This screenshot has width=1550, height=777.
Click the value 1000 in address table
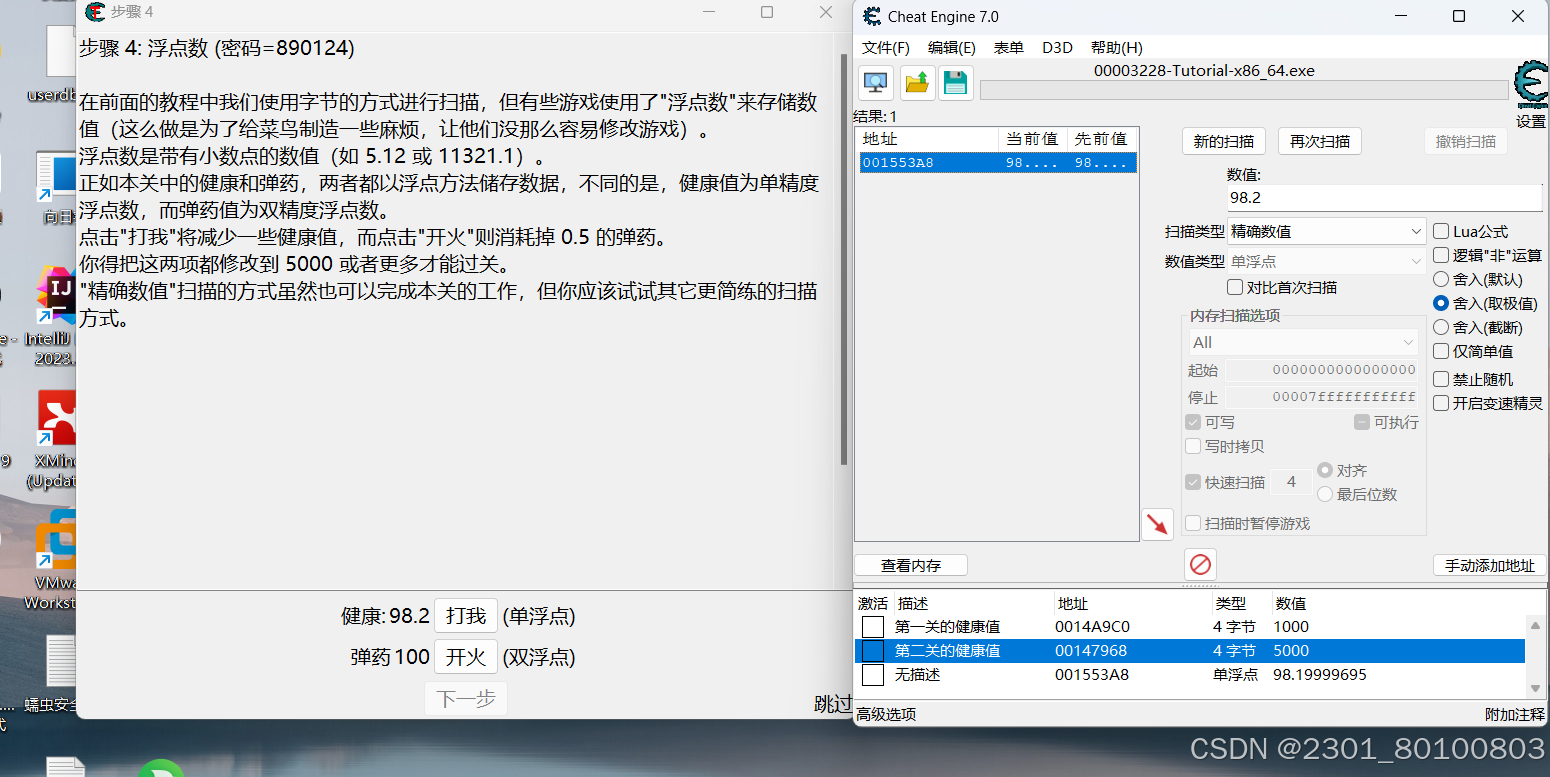pyautogui.click(x=1291, y=627)
